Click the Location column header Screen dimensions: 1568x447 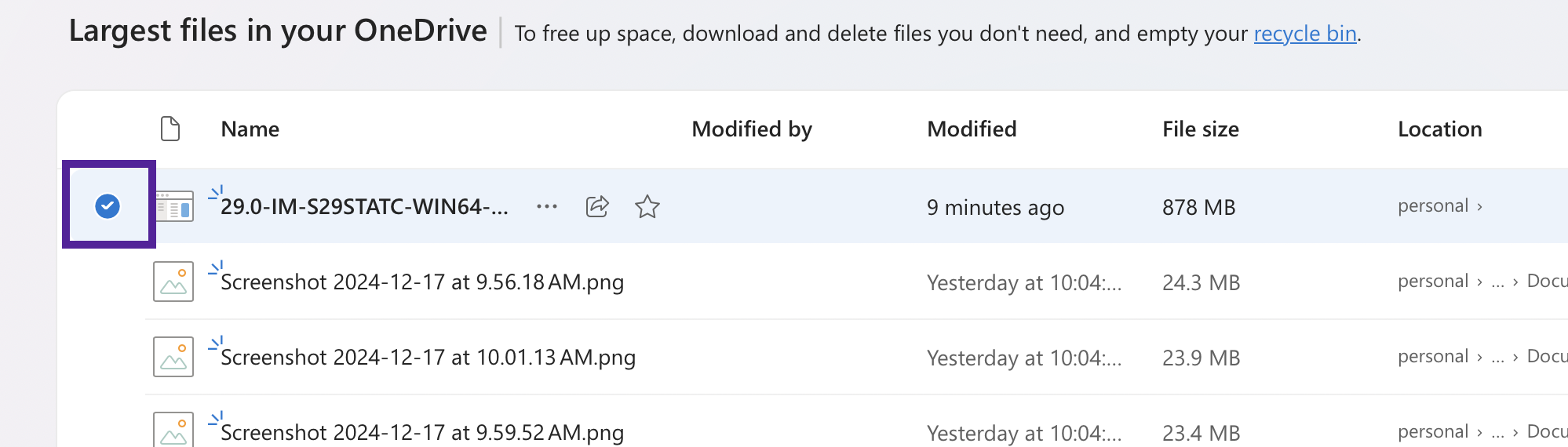pyautogui.click(x=1440, y=129)
